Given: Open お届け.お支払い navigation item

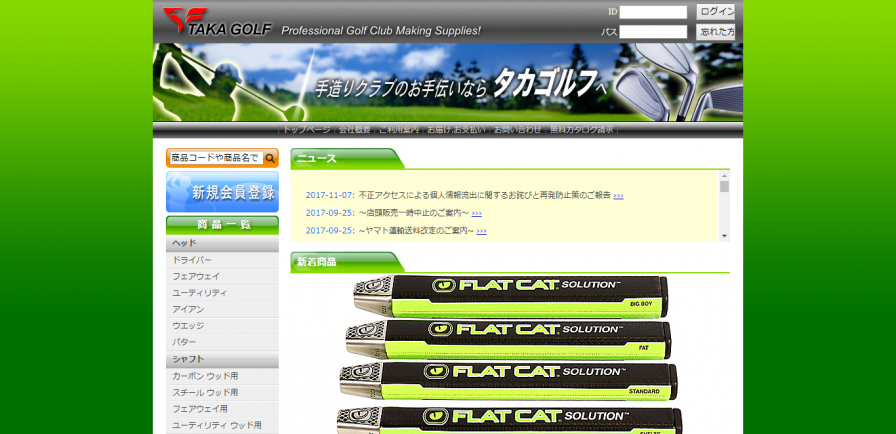Looking at the screenshot, I should 457,130.
